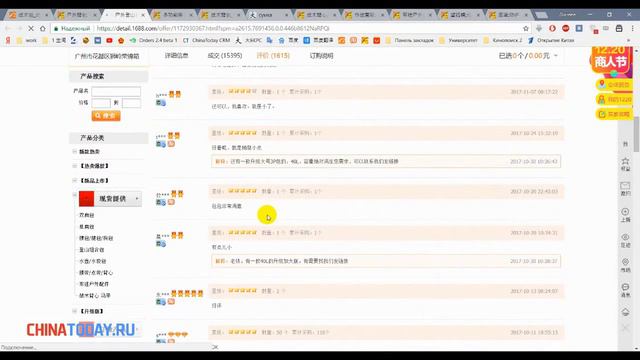Open the 'Университет' bookmarks folder
640x360 pixels.
[458, 40]
